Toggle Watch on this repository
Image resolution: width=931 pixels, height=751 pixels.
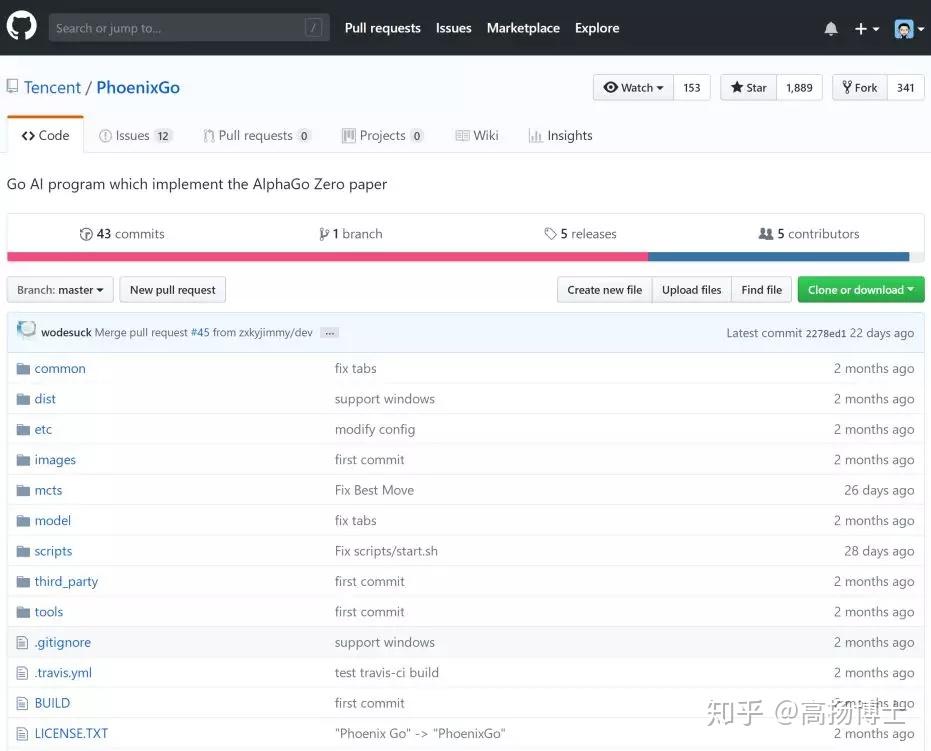click(633, 88)
